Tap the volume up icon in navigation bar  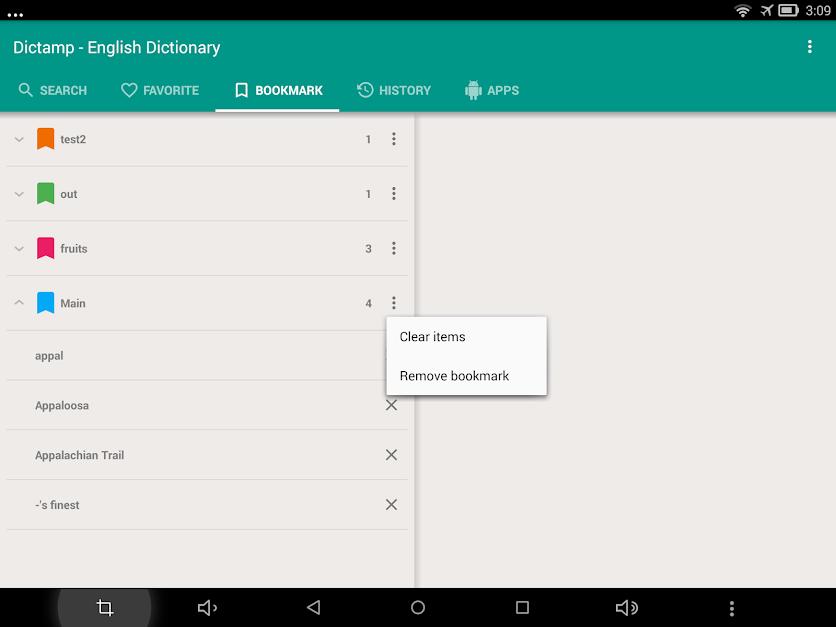tap(627, 607)
